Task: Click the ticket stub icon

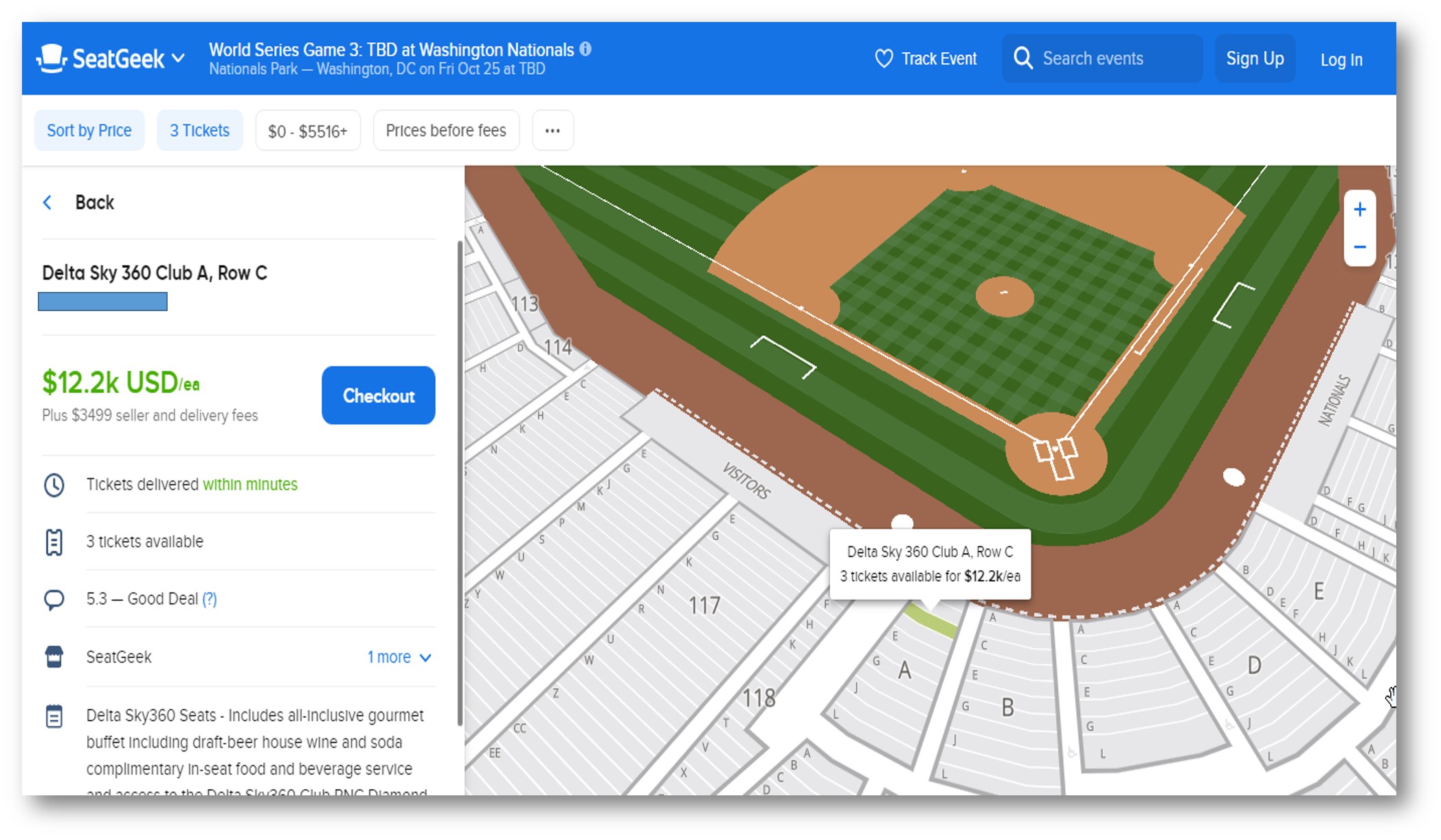Action: (x=54, y=542)
